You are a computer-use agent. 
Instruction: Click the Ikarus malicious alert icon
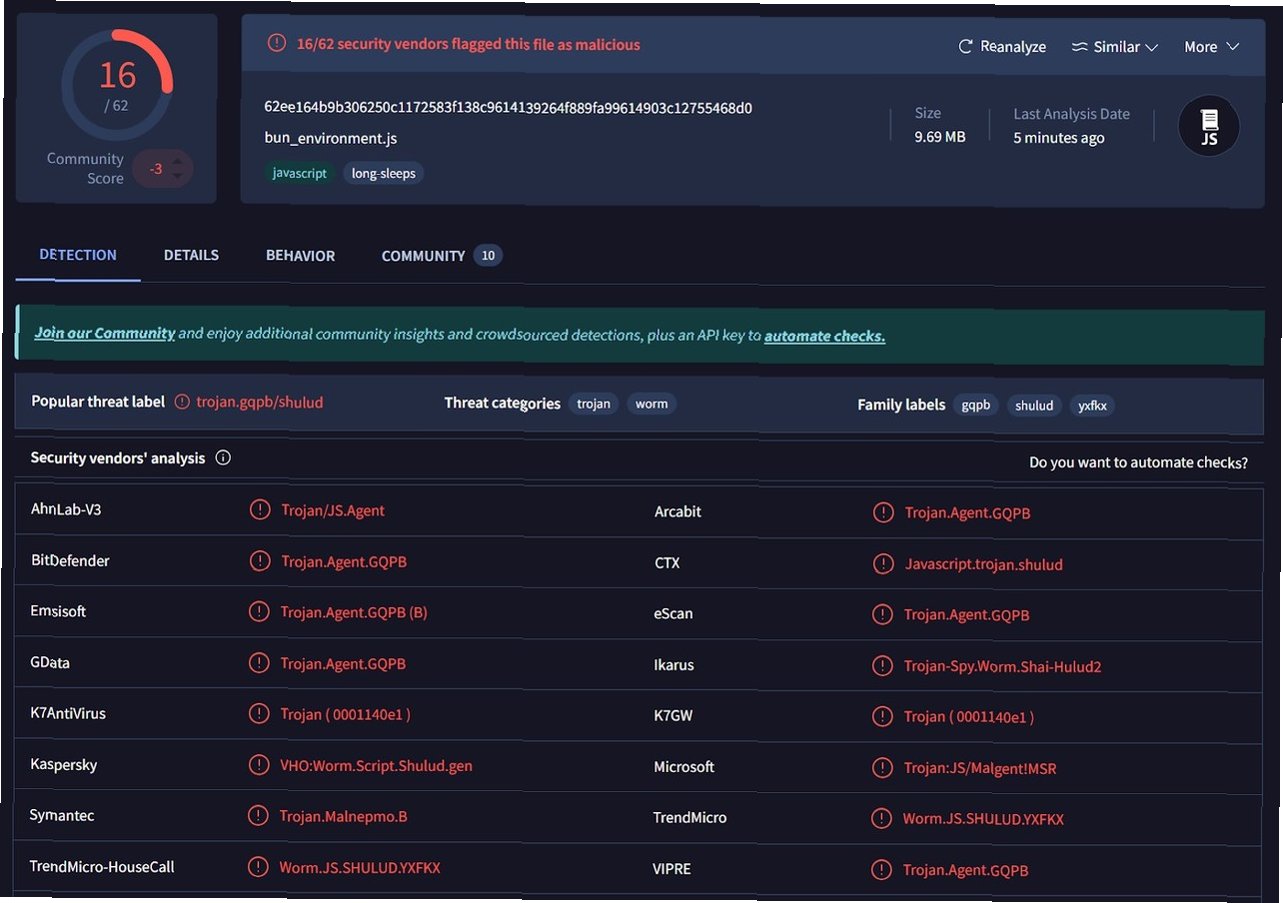[882, 666]
